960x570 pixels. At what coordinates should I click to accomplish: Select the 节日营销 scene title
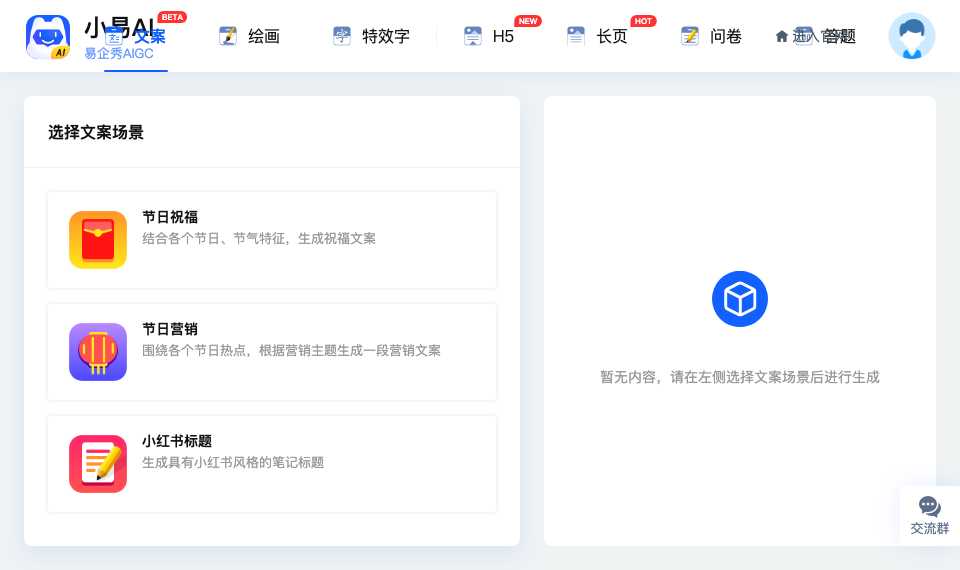click(x=170, y=329)
